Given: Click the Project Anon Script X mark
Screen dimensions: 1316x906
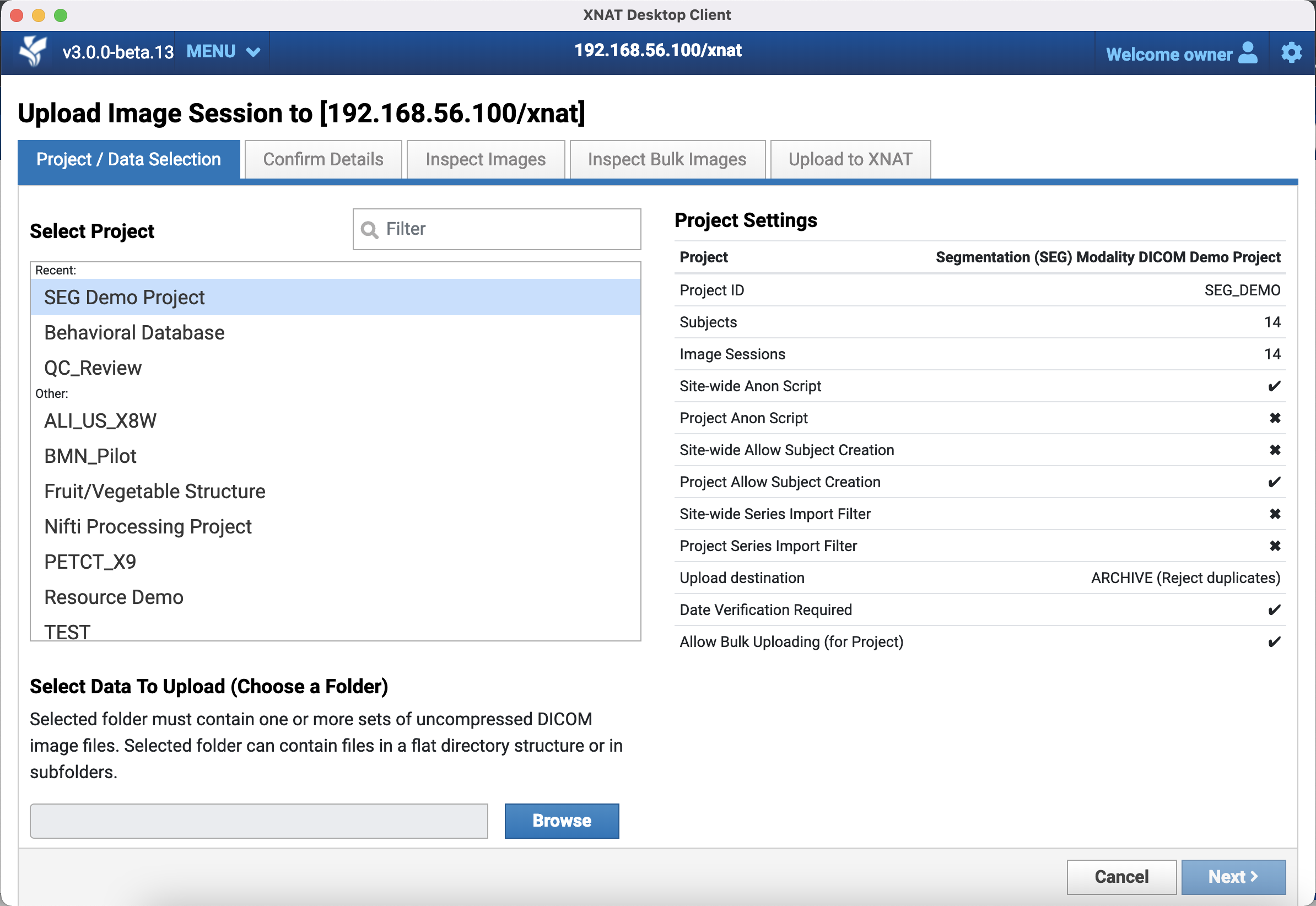Looking at the screenshot, I should tap(1275, 418).
